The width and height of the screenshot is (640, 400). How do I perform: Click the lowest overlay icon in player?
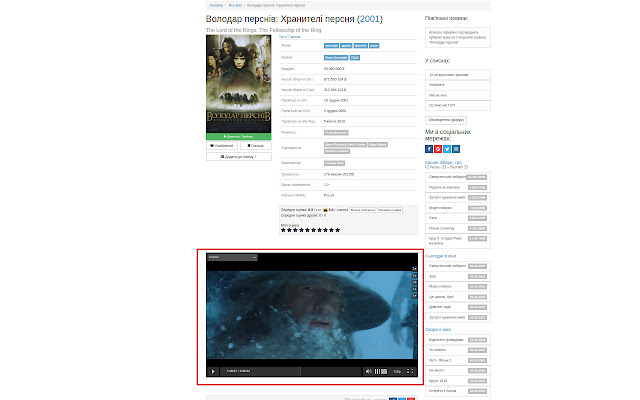[x=414, y=296]
